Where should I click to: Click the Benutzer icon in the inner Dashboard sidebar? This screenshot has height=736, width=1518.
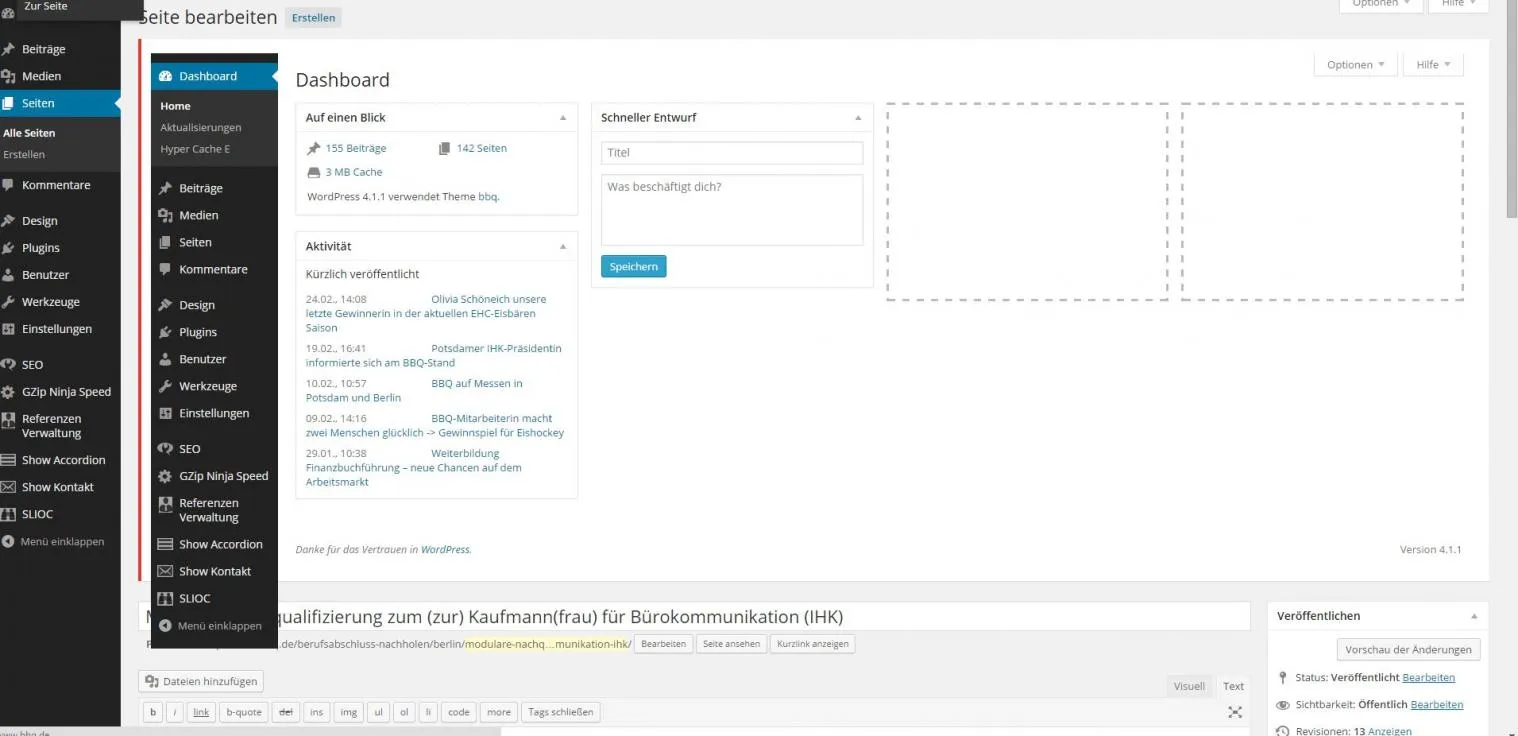(166, 359)
